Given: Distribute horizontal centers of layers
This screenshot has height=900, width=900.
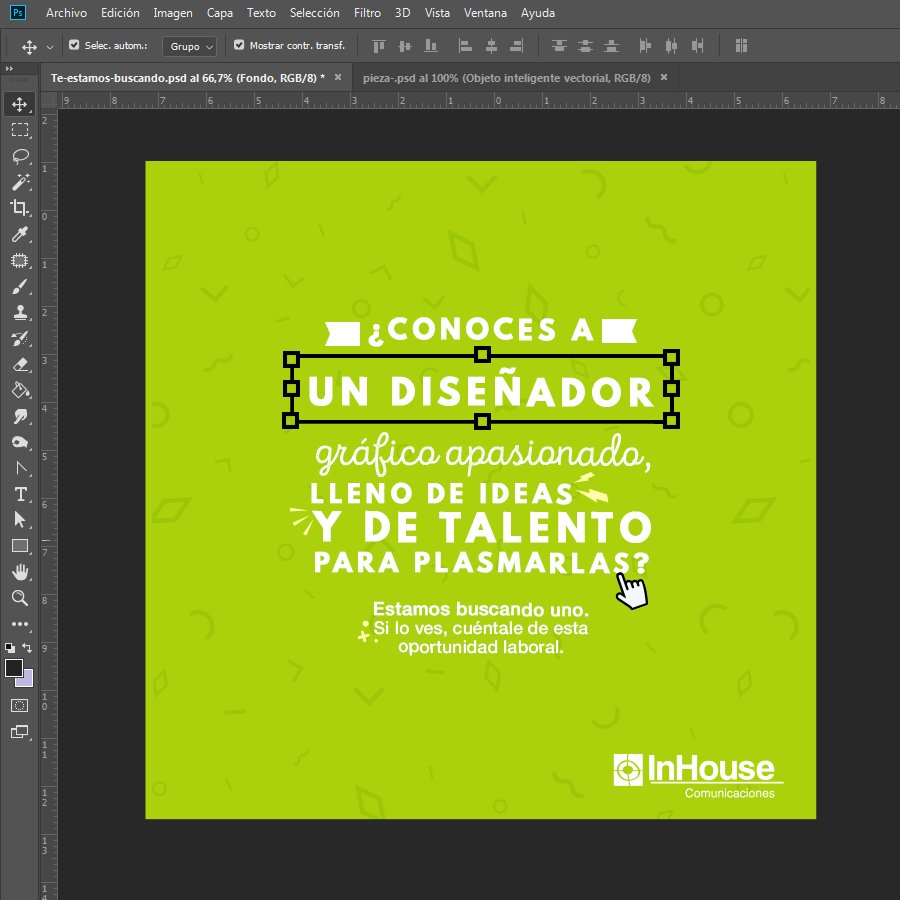Looking at the screenshot, I should tap(671, 46).
